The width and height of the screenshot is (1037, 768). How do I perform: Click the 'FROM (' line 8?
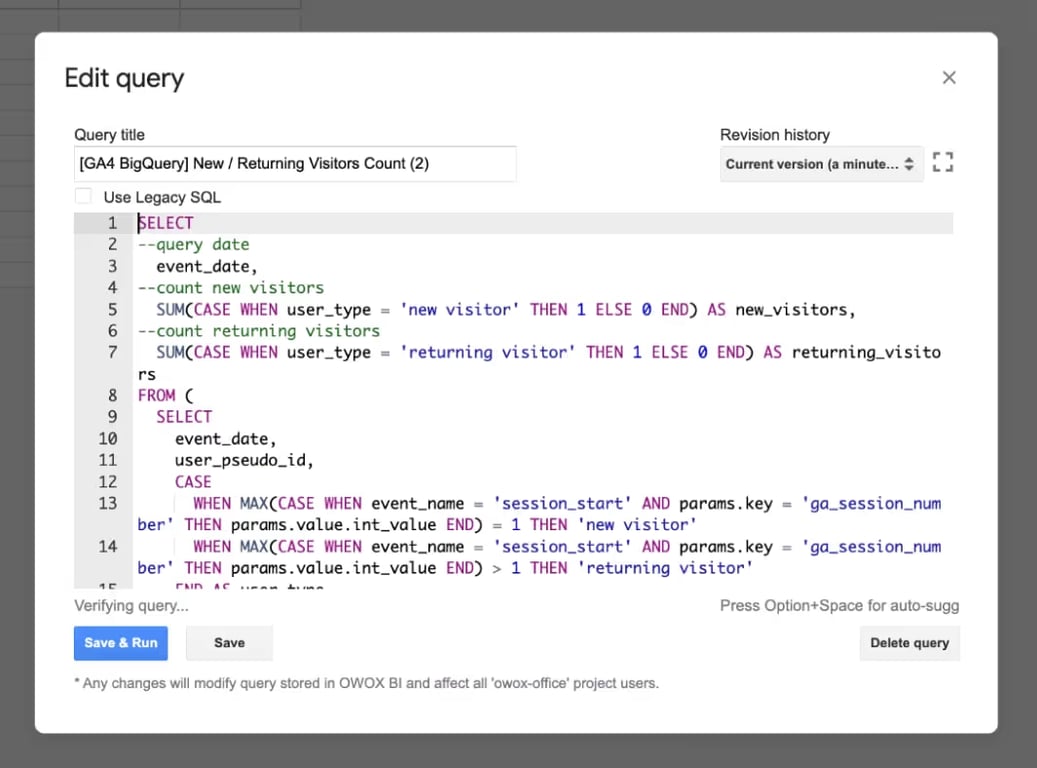pos(165,396)
